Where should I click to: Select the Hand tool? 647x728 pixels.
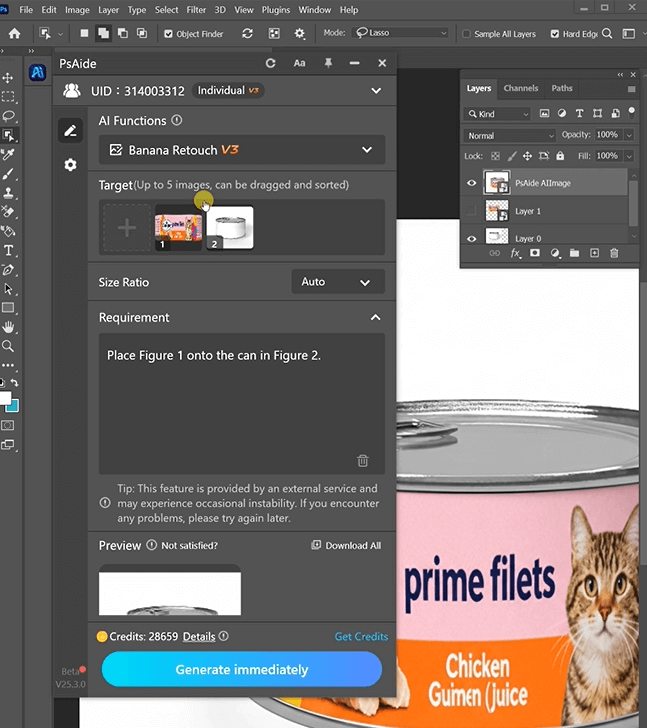tap(8, 327)
